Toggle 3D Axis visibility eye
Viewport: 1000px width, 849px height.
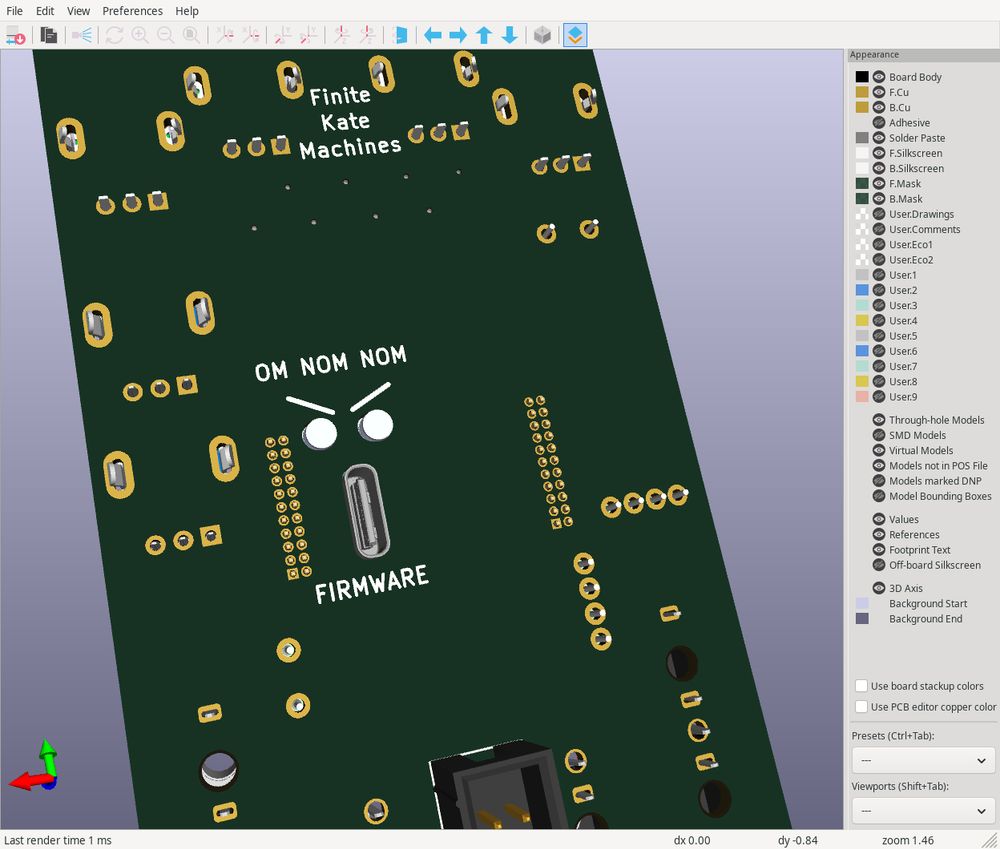point(879,588)
